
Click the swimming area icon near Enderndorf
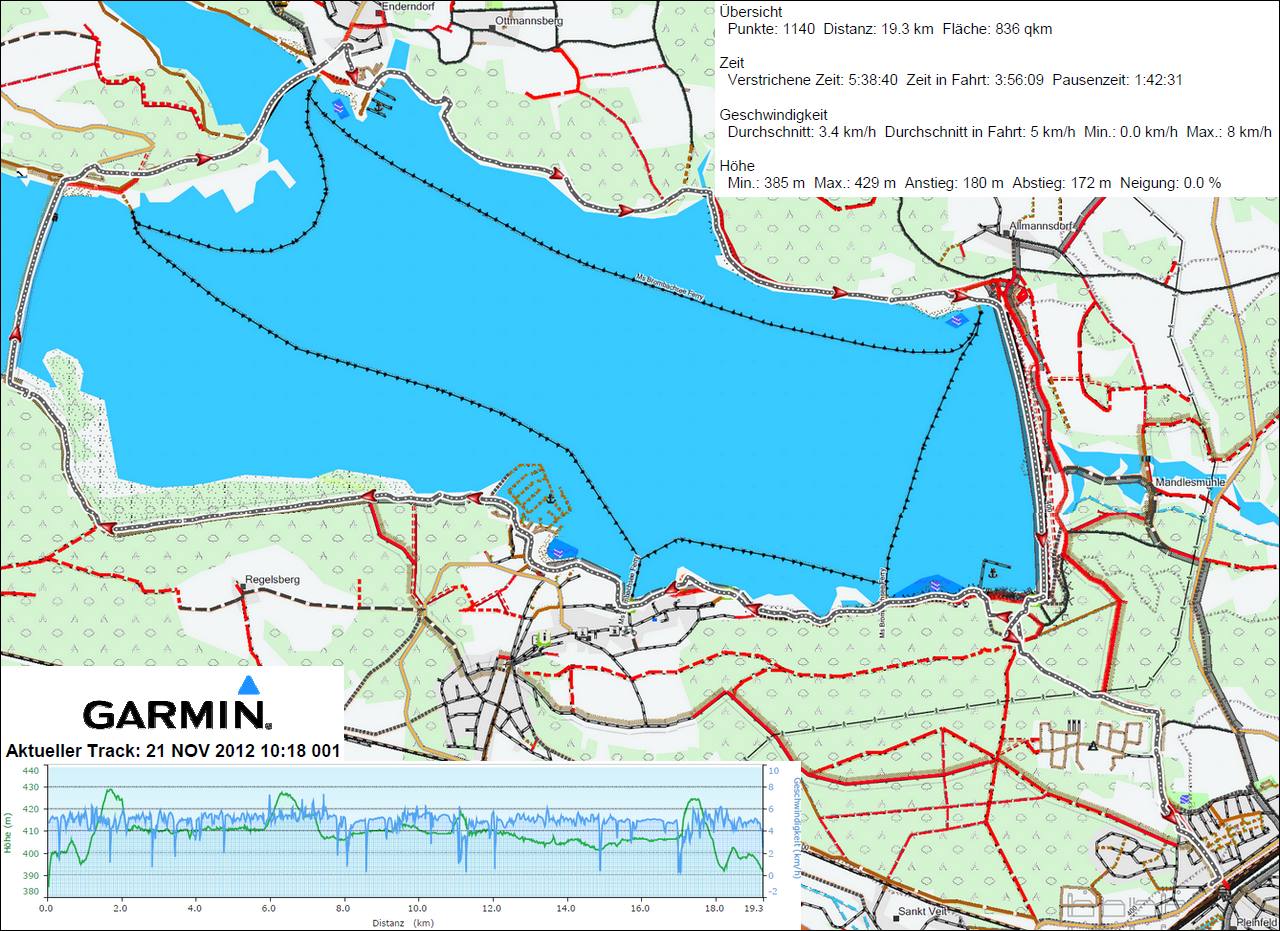click(341, 107)
